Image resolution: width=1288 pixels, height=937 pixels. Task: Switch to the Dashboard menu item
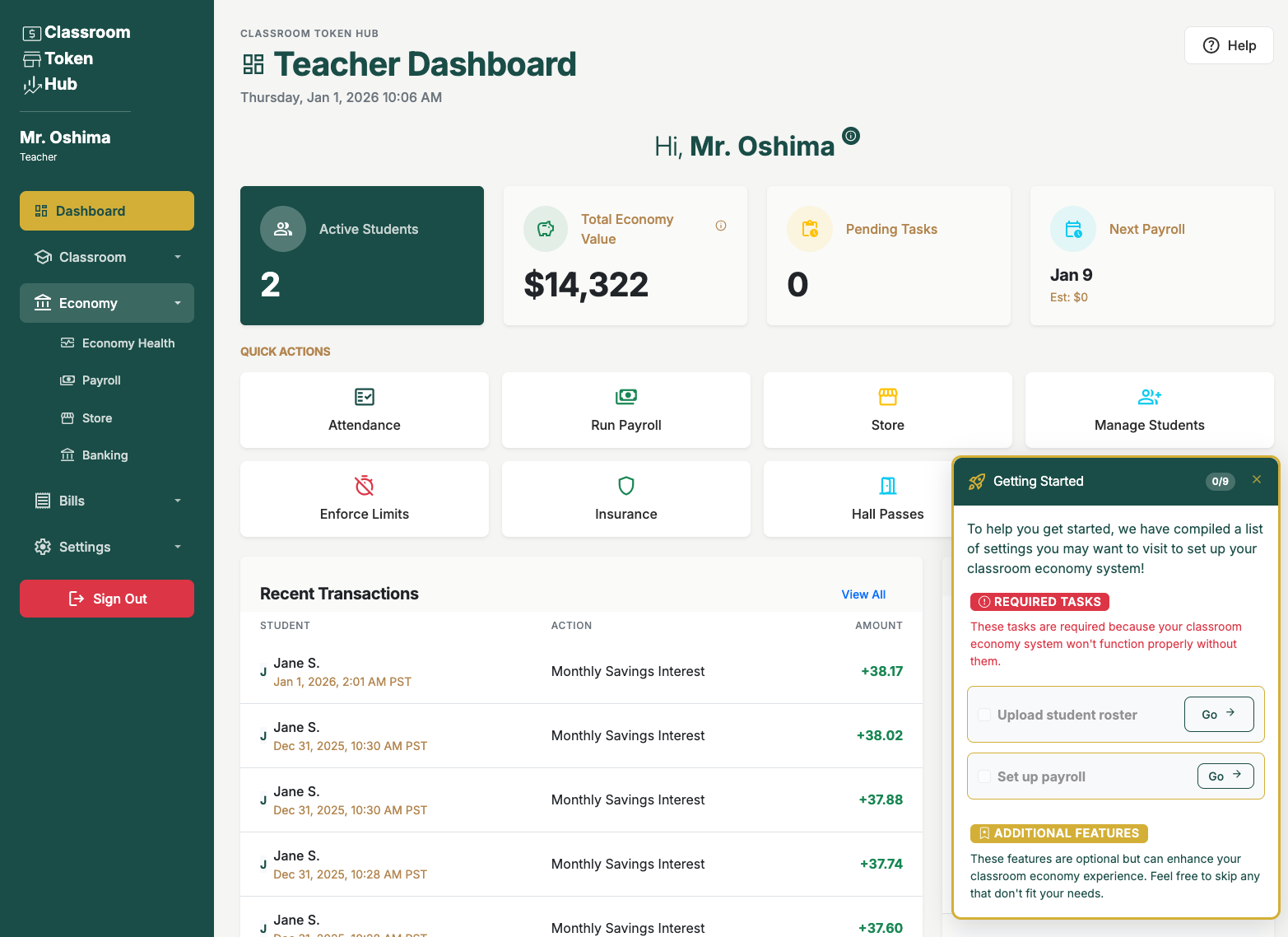tap(106, 211)
